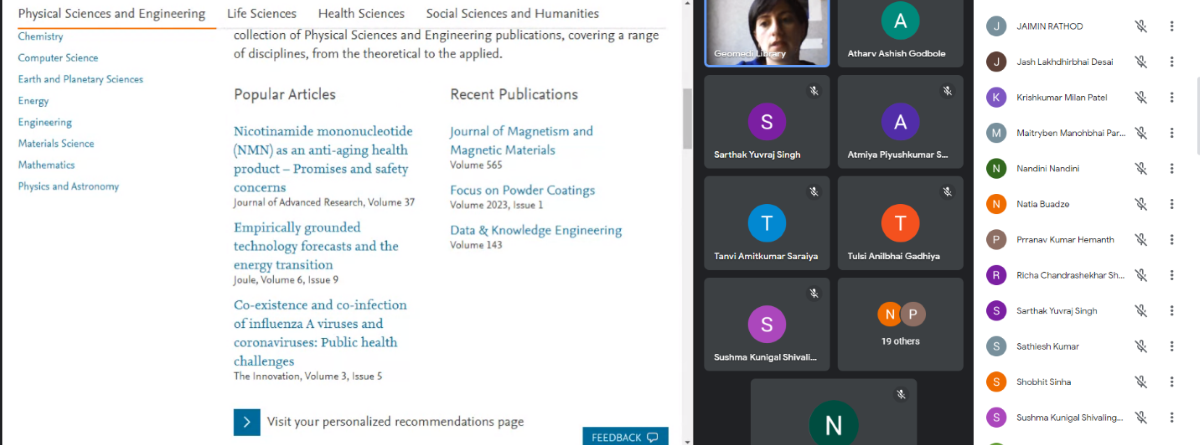Click muted mic icon for Maitryben Manohbhai
The height and width of the screenshot is (445, 1200).
pyautogui.click(x=1141, y=133)
